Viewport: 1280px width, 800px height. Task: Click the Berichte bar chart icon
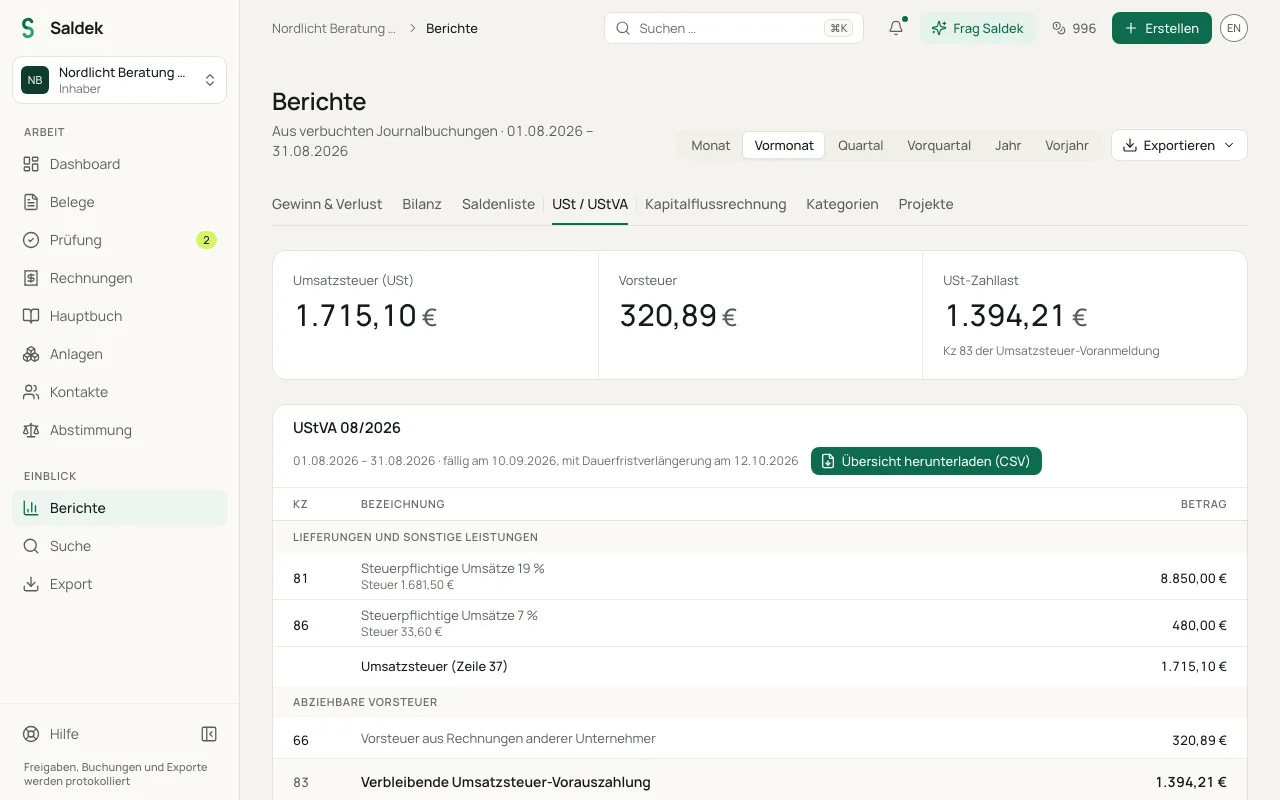[x=31, y=508]
